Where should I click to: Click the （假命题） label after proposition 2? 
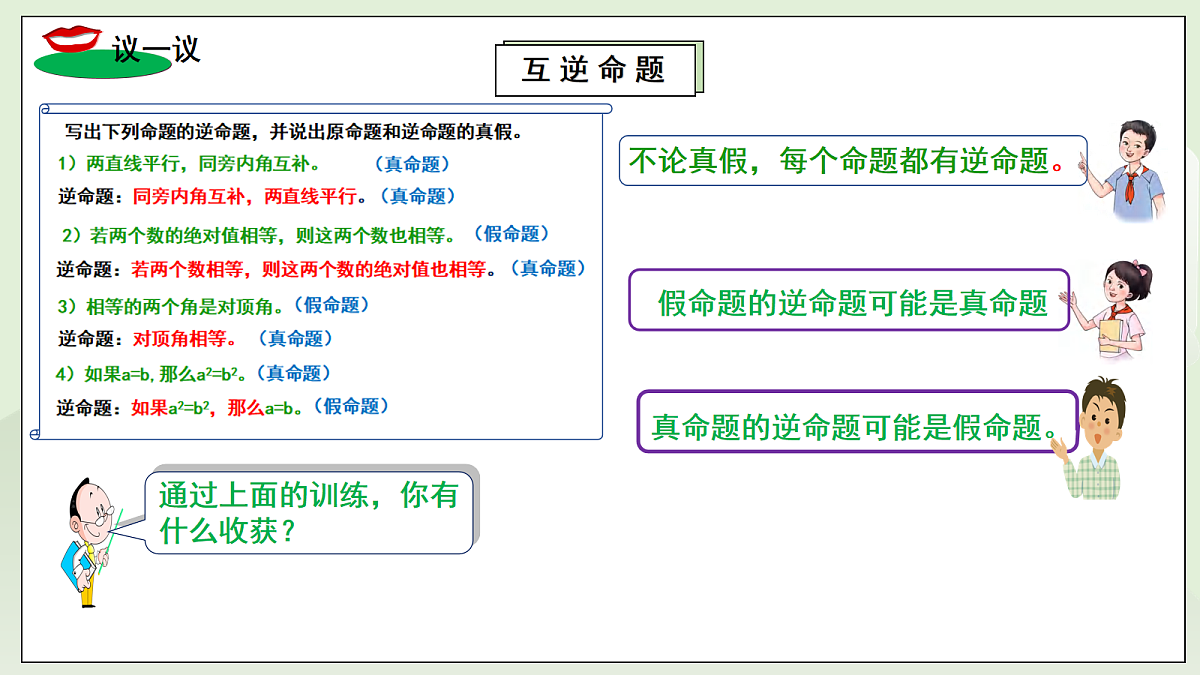point(512,234)
